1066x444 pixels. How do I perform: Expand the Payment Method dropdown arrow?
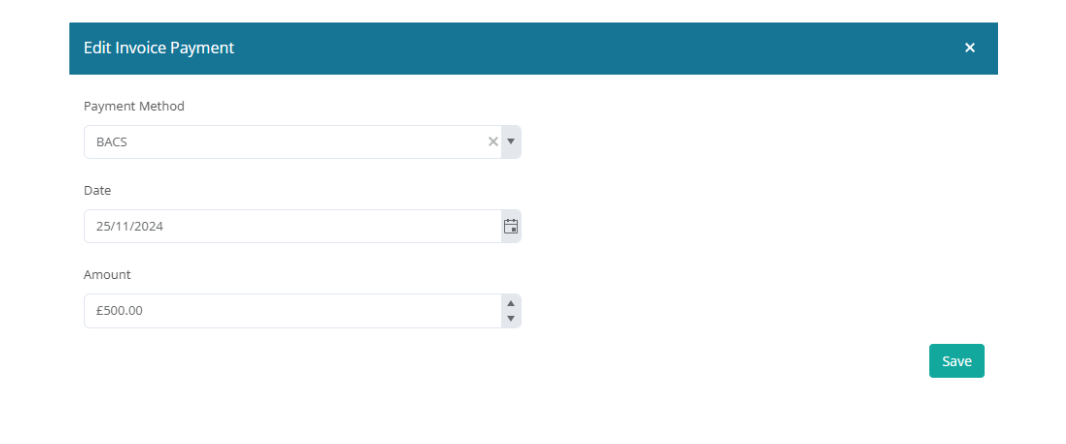(x=511, y=141)
